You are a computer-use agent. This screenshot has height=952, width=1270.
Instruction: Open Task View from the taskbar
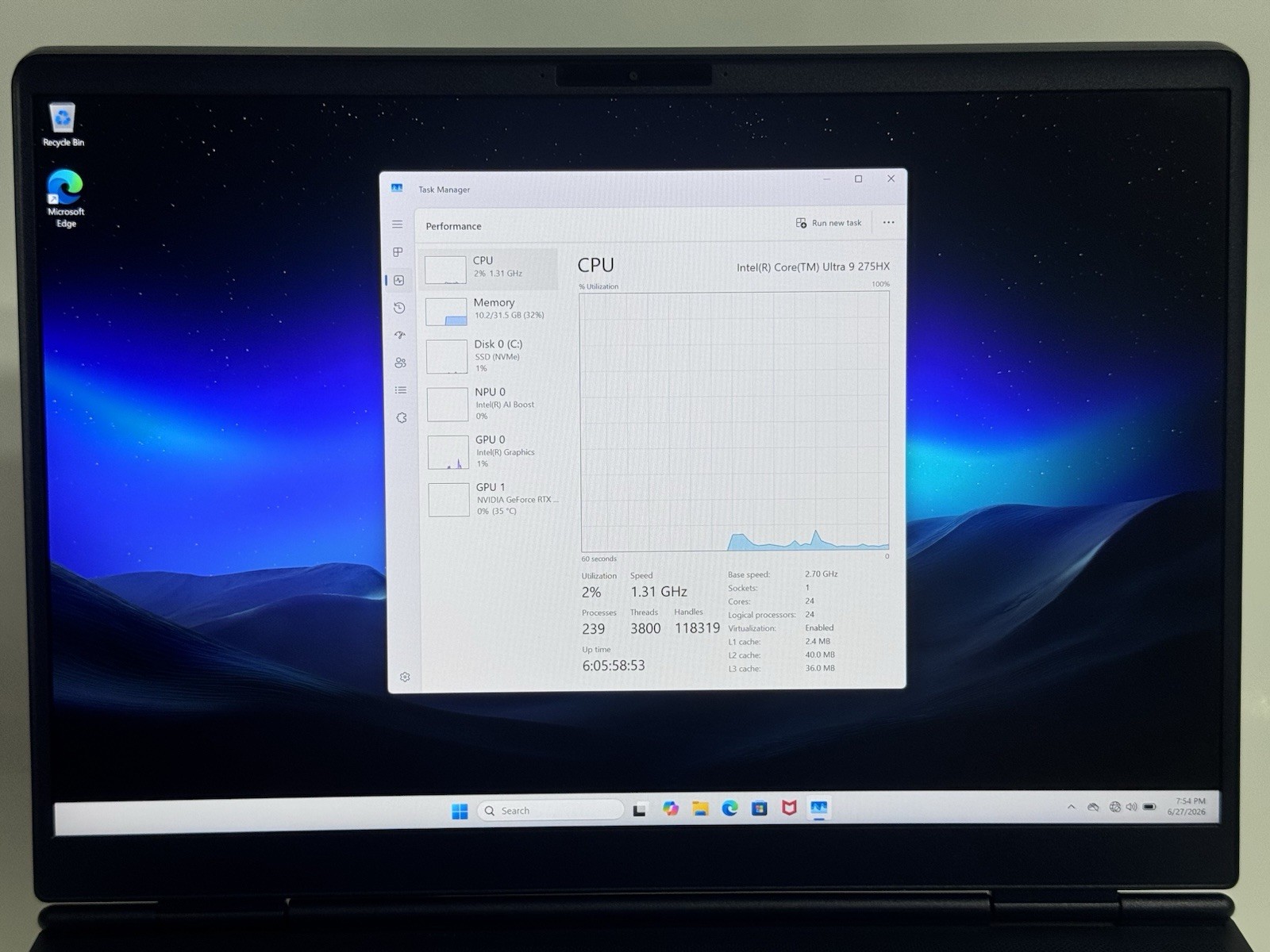(640, 810)
